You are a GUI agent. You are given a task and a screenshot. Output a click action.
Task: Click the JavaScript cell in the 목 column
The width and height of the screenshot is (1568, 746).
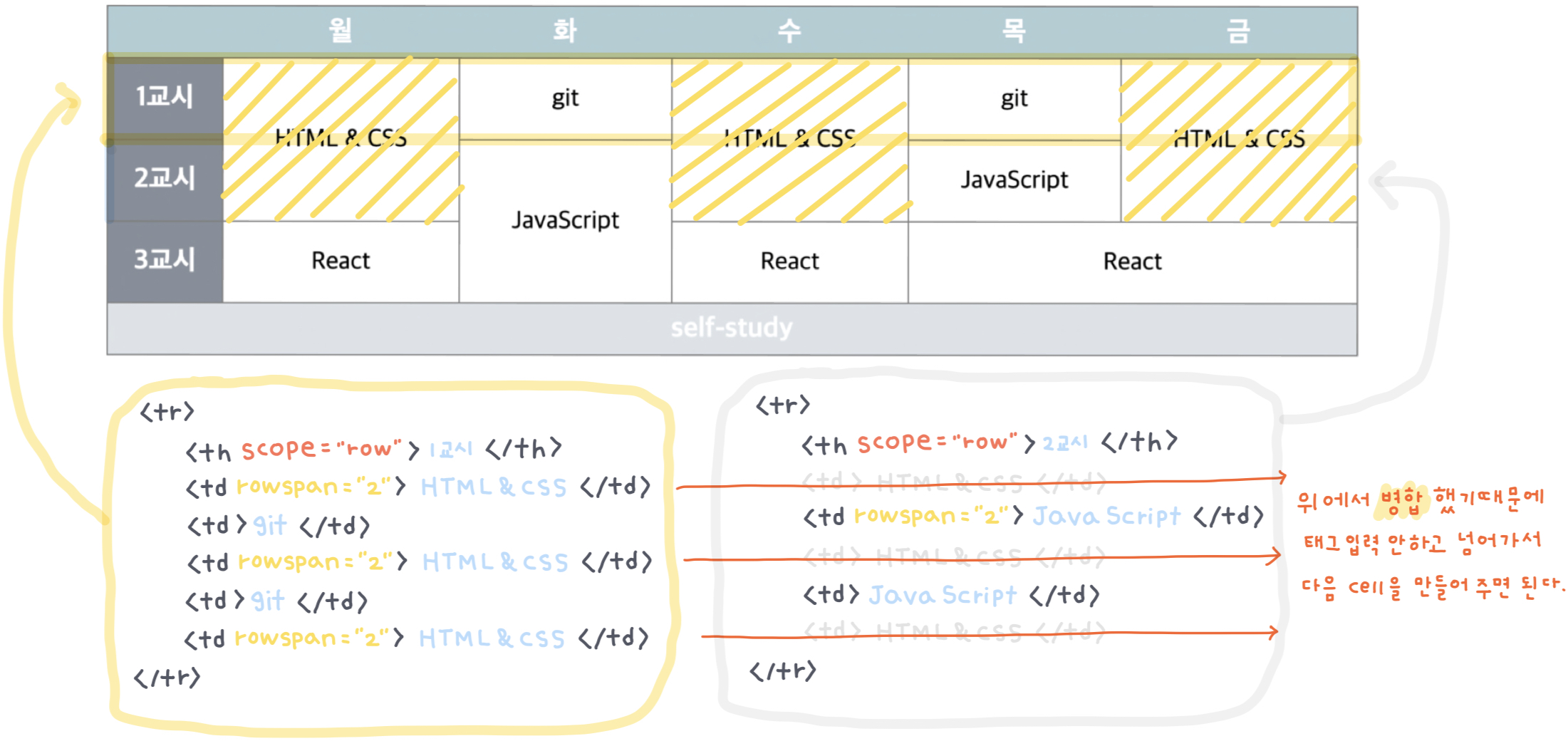(x=1014, y=180)
